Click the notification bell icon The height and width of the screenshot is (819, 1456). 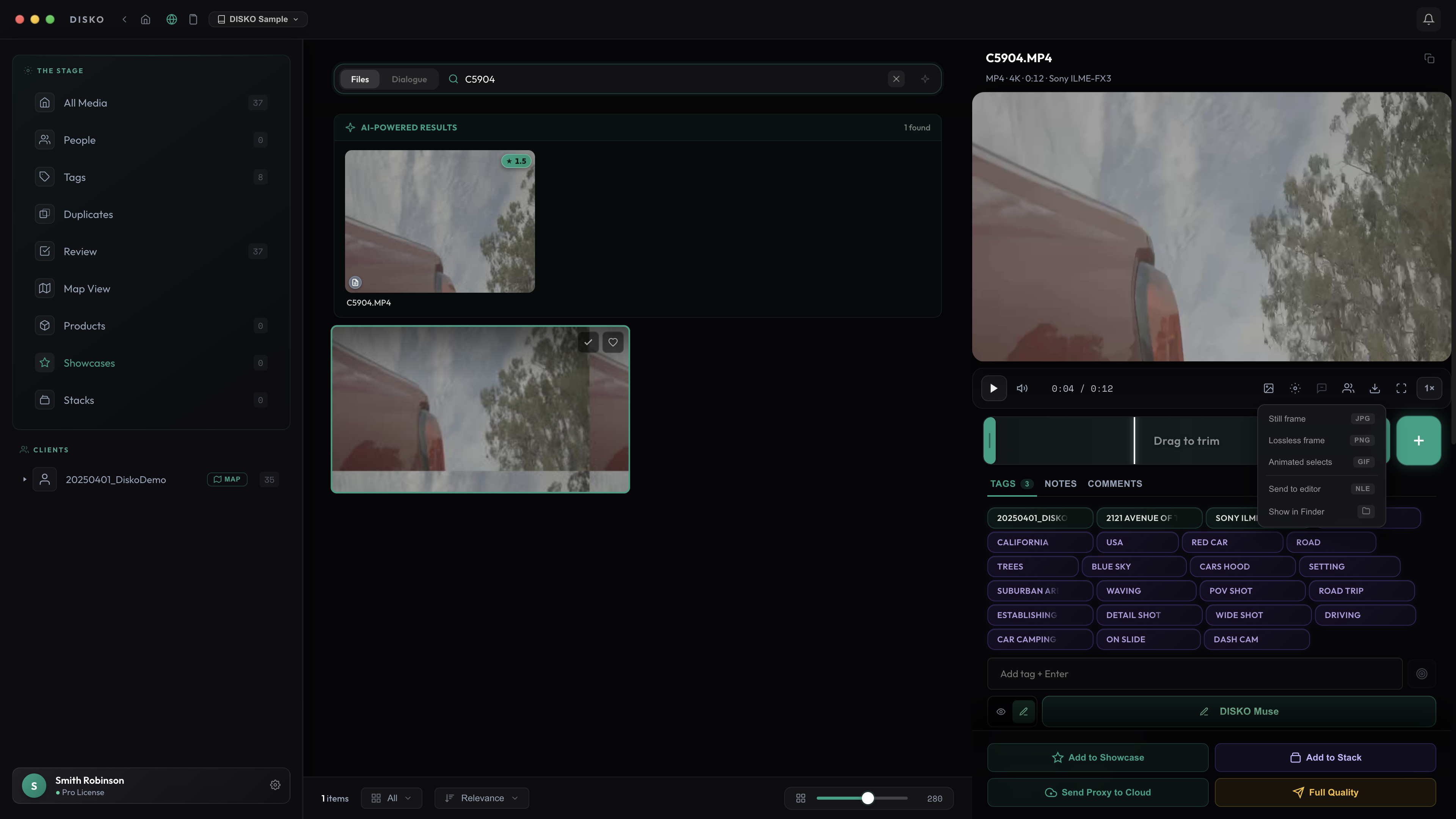(1428, 19)
